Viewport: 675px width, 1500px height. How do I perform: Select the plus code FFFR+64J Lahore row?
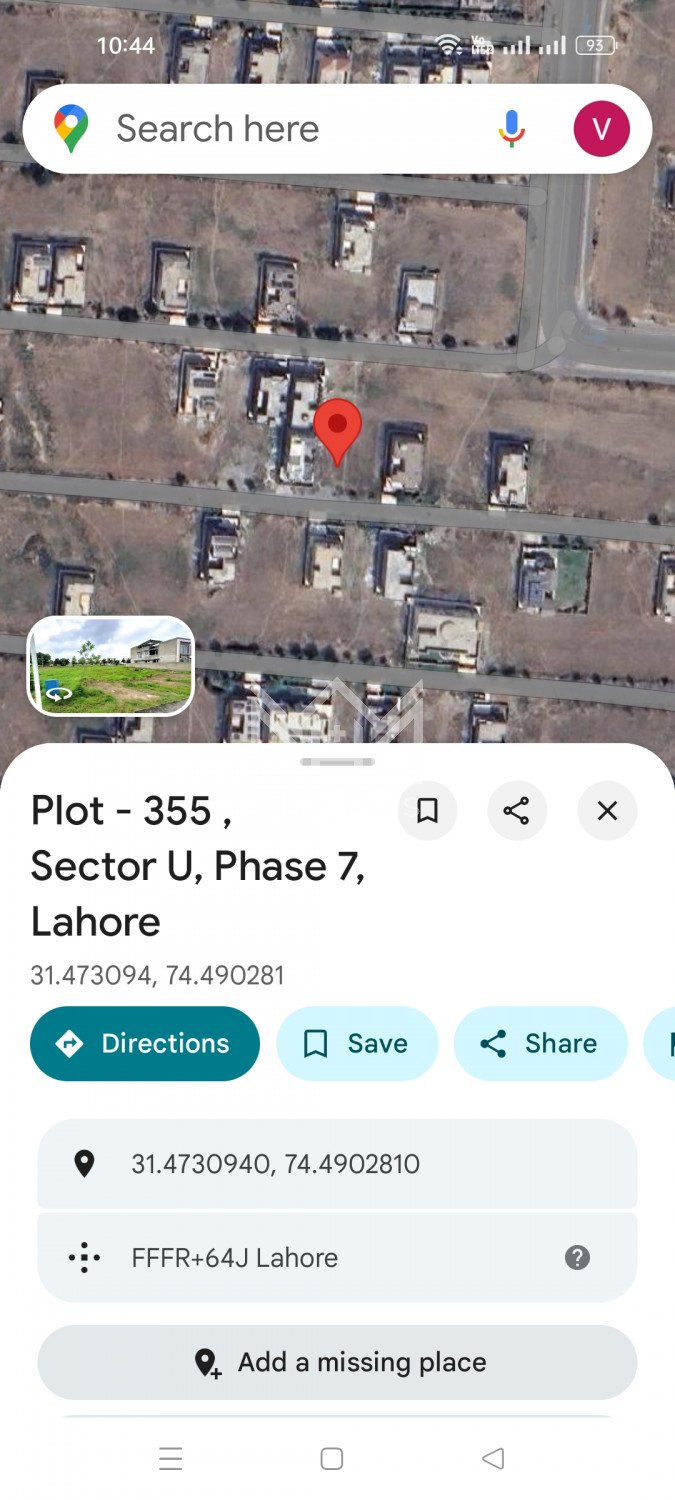pyautogui.click(x=337, y=1257)
